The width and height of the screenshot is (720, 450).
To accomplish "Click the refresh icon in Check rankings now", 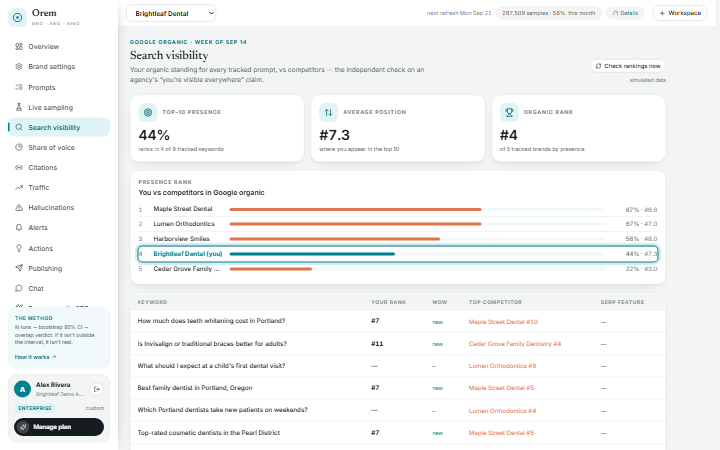I will pyautogui.click(x=598, y=66).
